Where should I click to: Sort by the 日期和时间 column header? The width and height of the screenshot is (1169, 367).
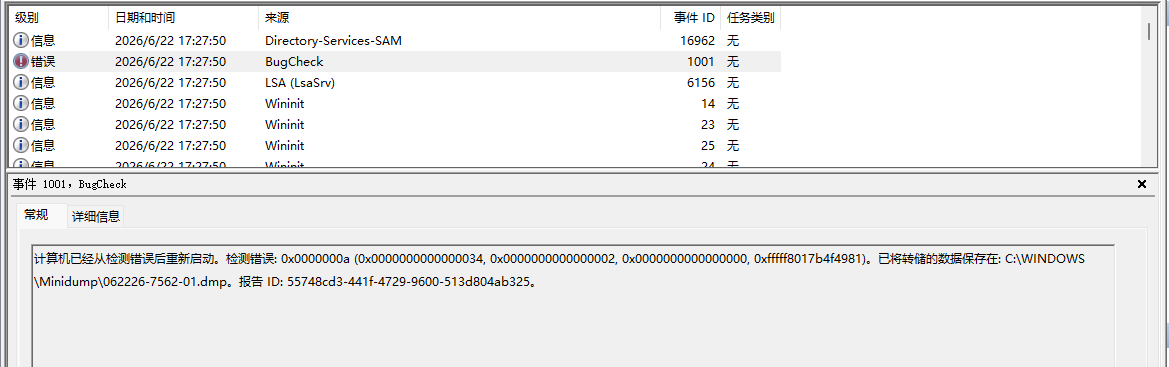[x=183, y=17]
